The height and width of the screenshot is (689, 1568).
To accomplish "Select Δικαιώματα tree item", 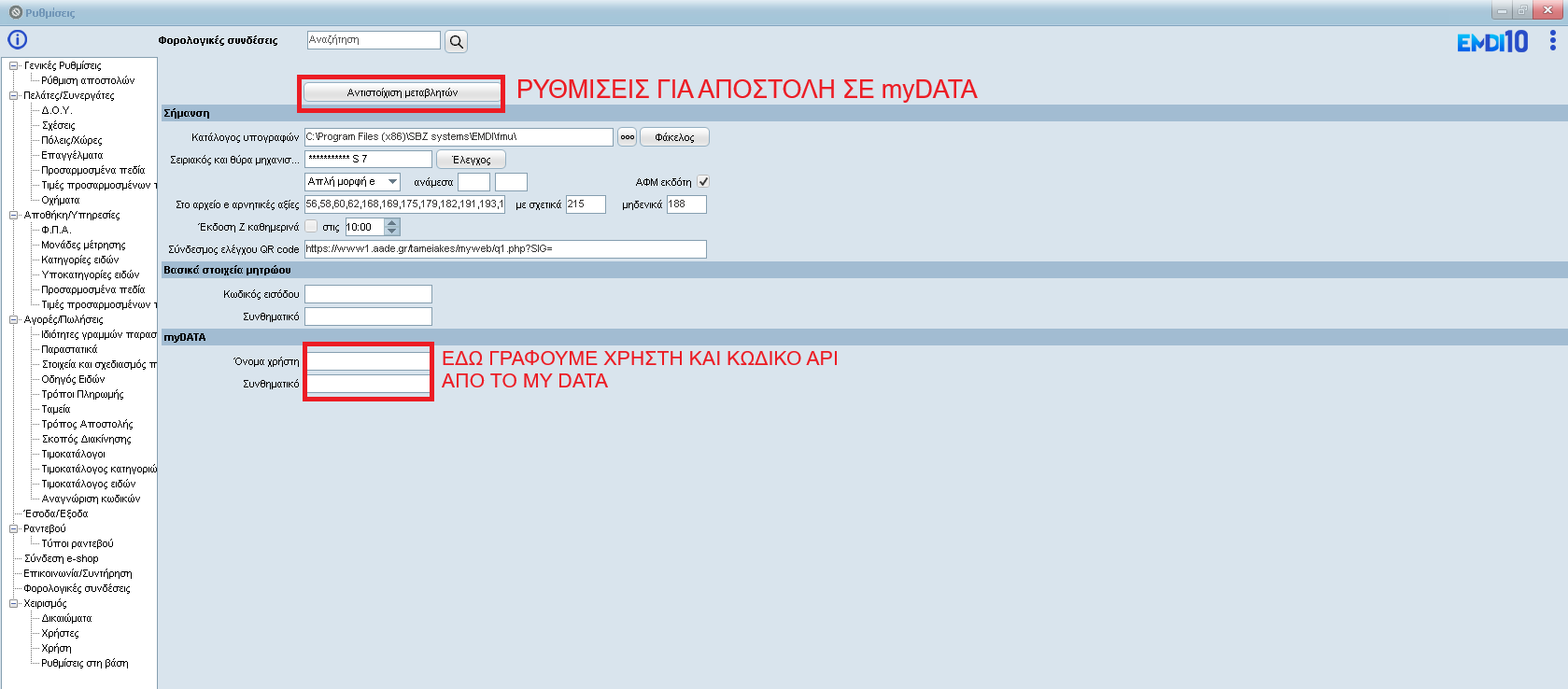I will [x=66, y=618].
